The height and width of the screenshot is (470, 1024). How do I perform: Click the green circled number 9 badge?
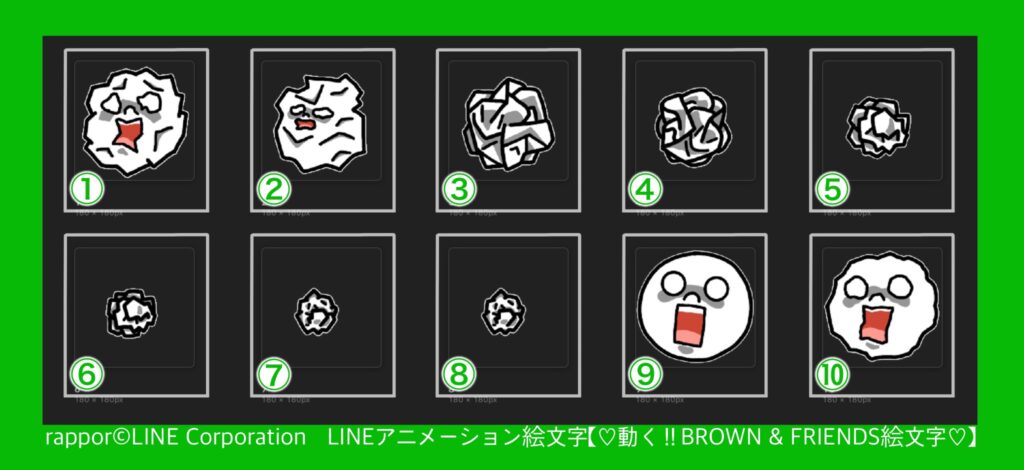pyautogui.click(x=645, y=375)
